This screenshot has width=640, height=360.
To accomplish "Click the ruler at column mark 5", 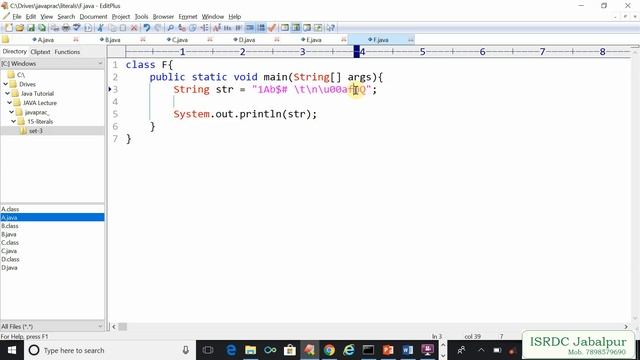I will 422,52.
